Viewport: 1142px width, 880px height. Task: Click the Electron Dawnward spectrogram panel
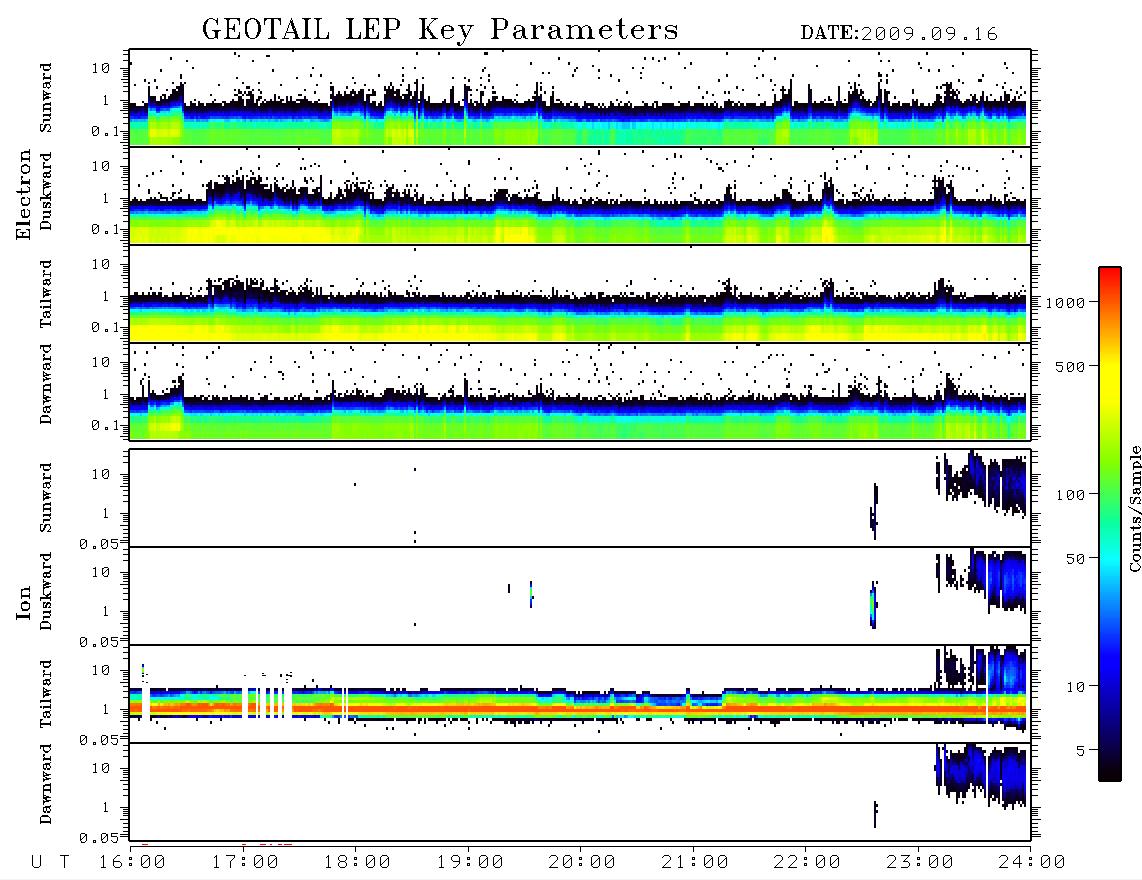(579, 392)
